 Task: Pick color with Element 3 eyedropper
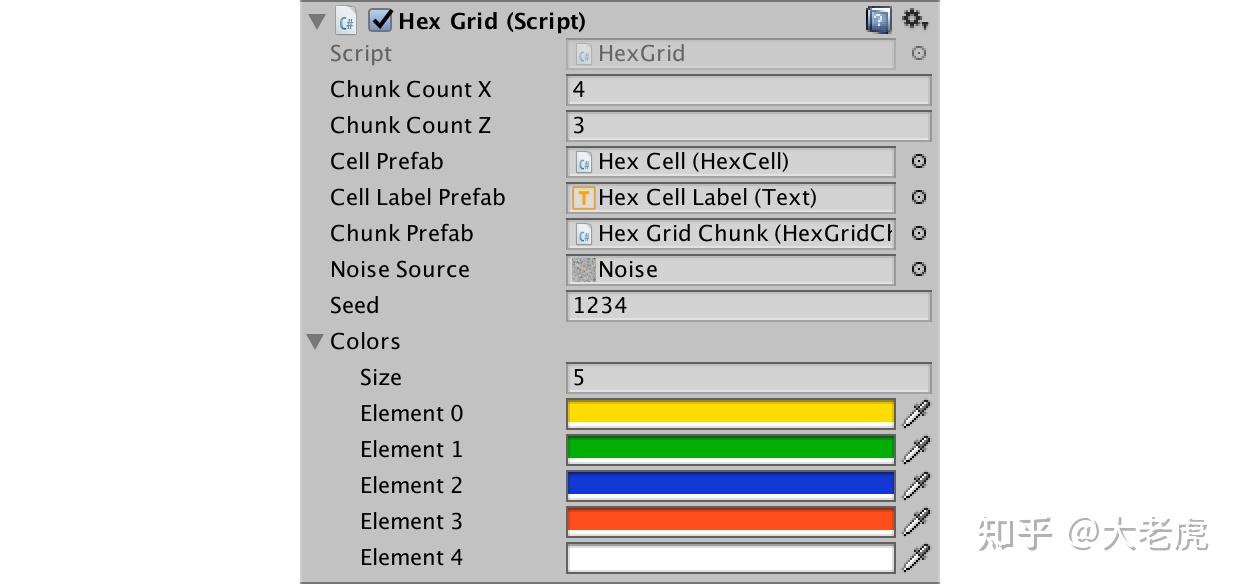[x=917, y=521]
